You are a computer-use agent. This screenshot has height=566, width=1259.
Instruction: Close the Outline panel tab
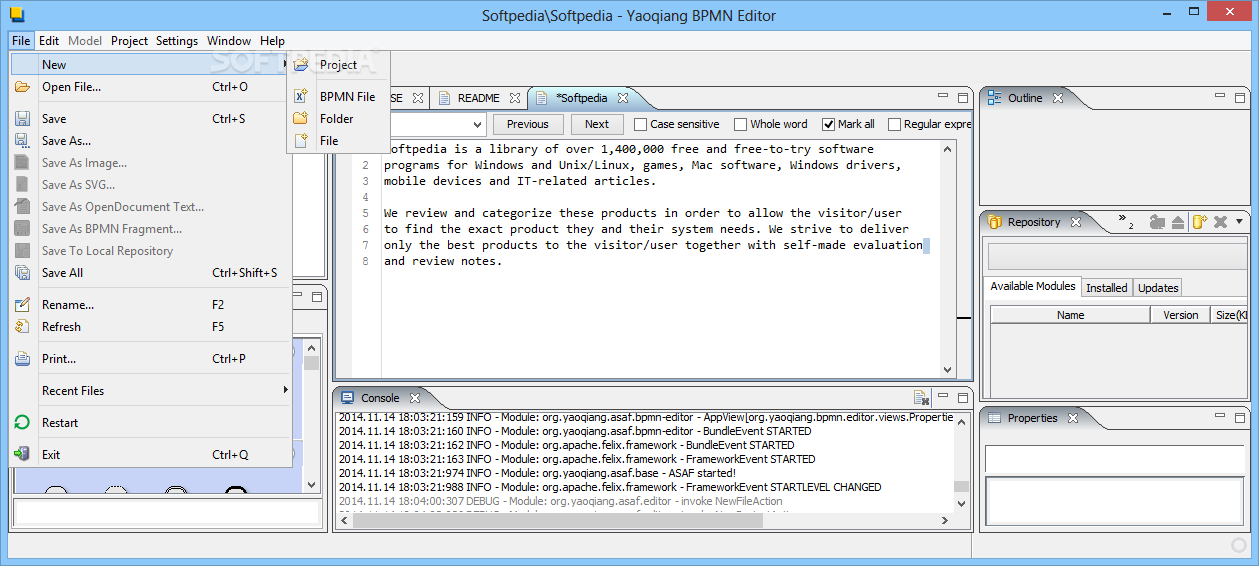pyautogui.click(x=1057, y=98)
